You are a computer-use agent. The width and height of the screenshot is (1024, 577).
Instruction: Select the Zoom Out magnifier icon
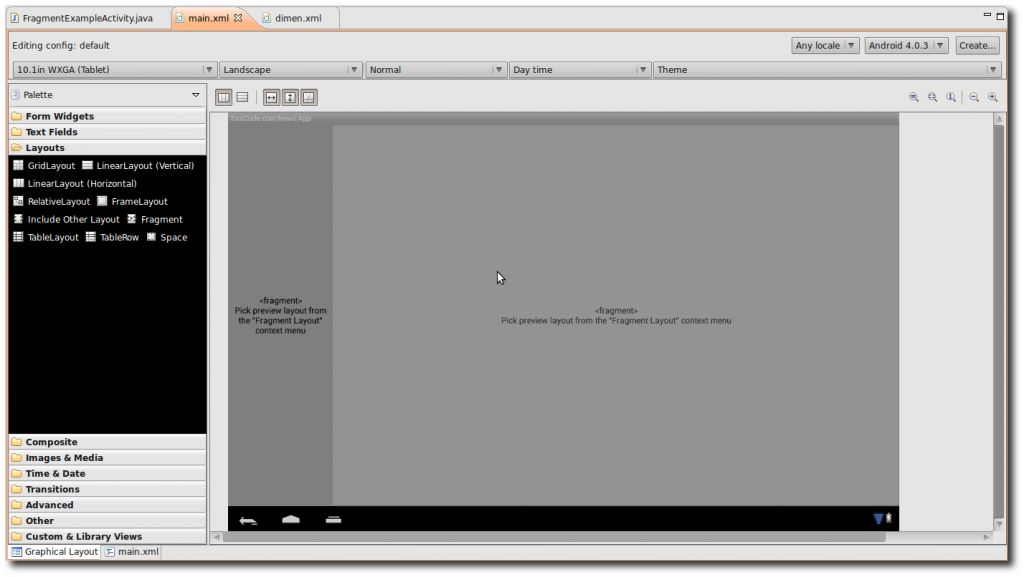point(974,97)
